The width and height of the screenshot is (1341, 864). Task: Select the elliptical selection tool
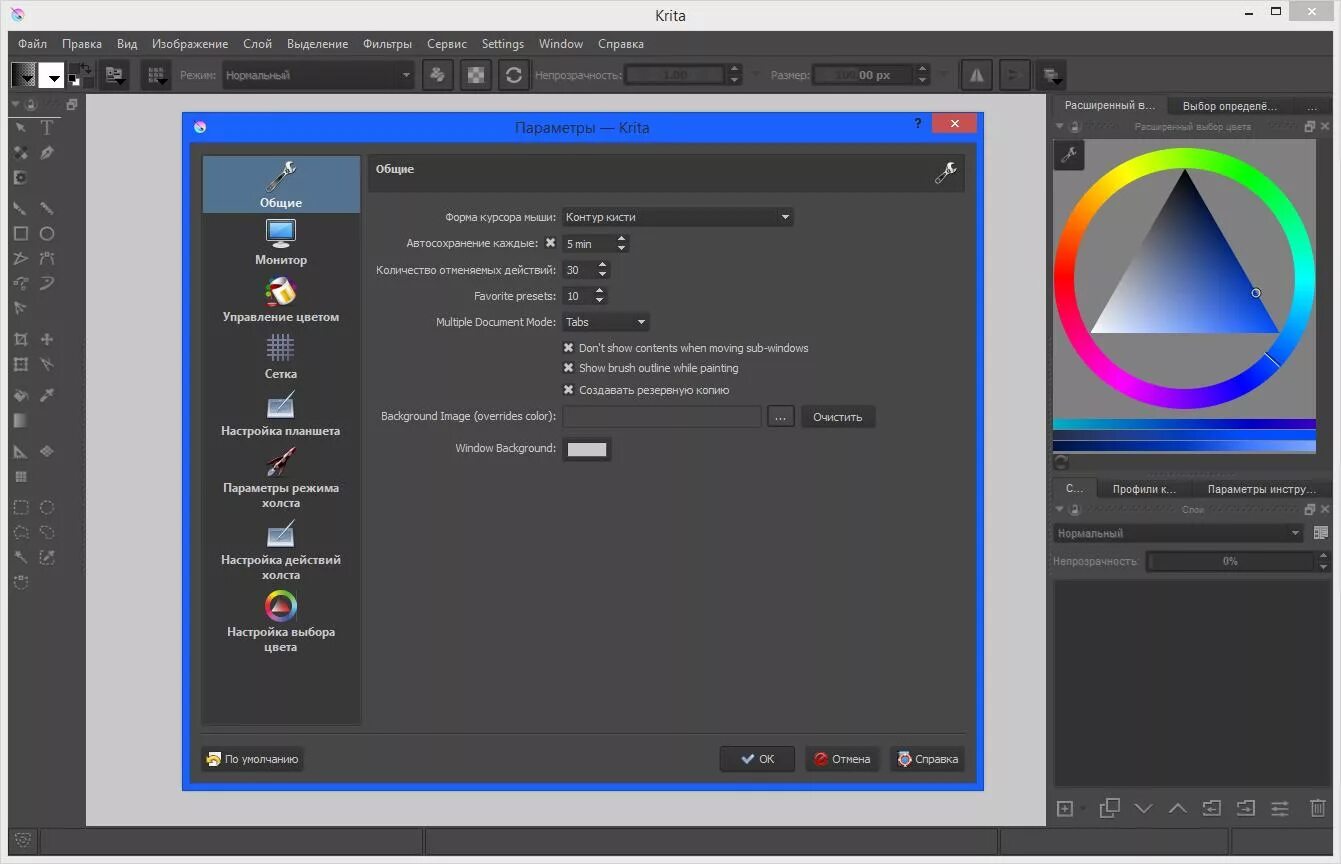point(46,507)
